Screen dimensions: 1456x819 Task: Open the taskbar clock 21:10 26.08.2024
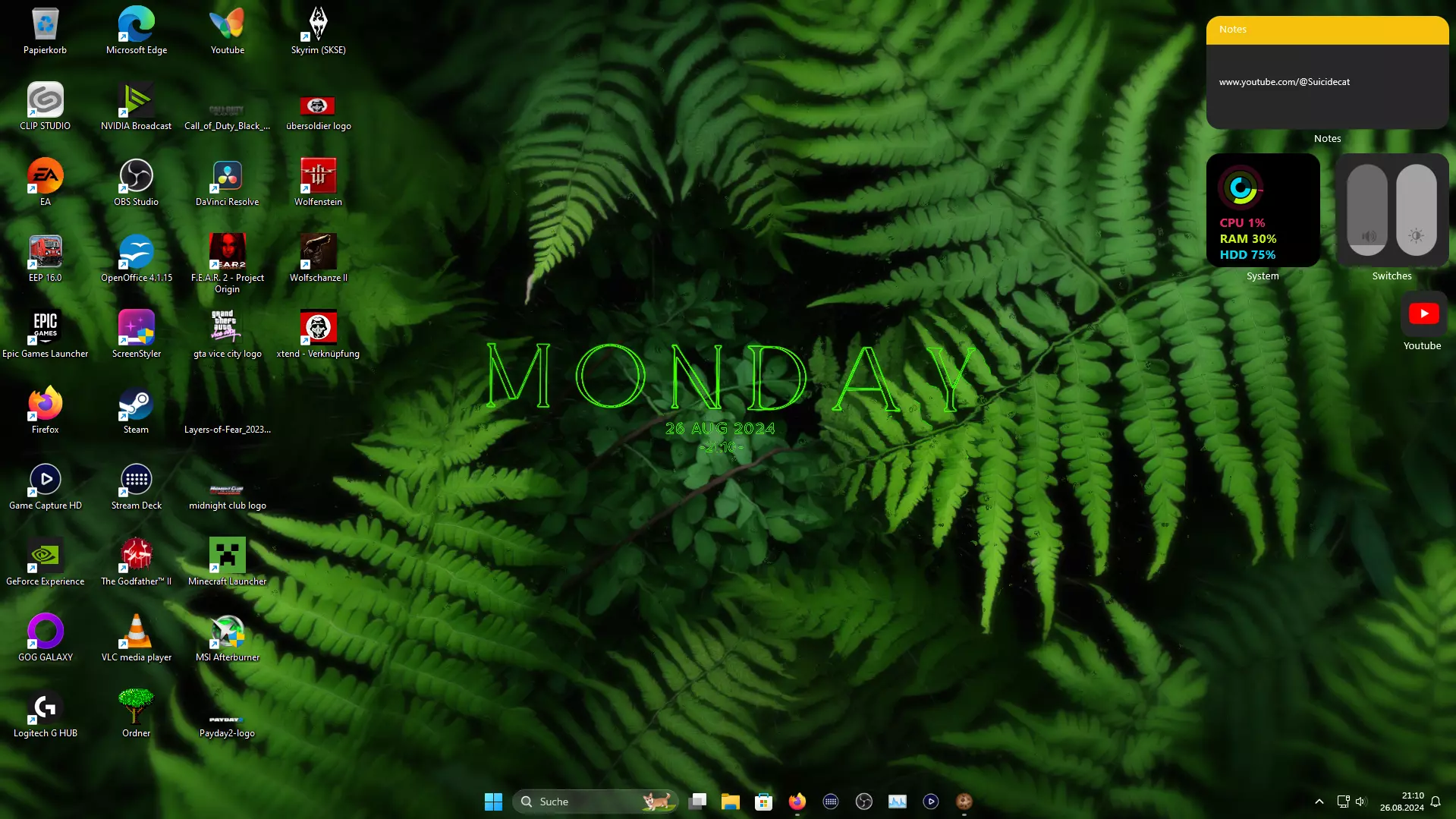(1402, 802)
